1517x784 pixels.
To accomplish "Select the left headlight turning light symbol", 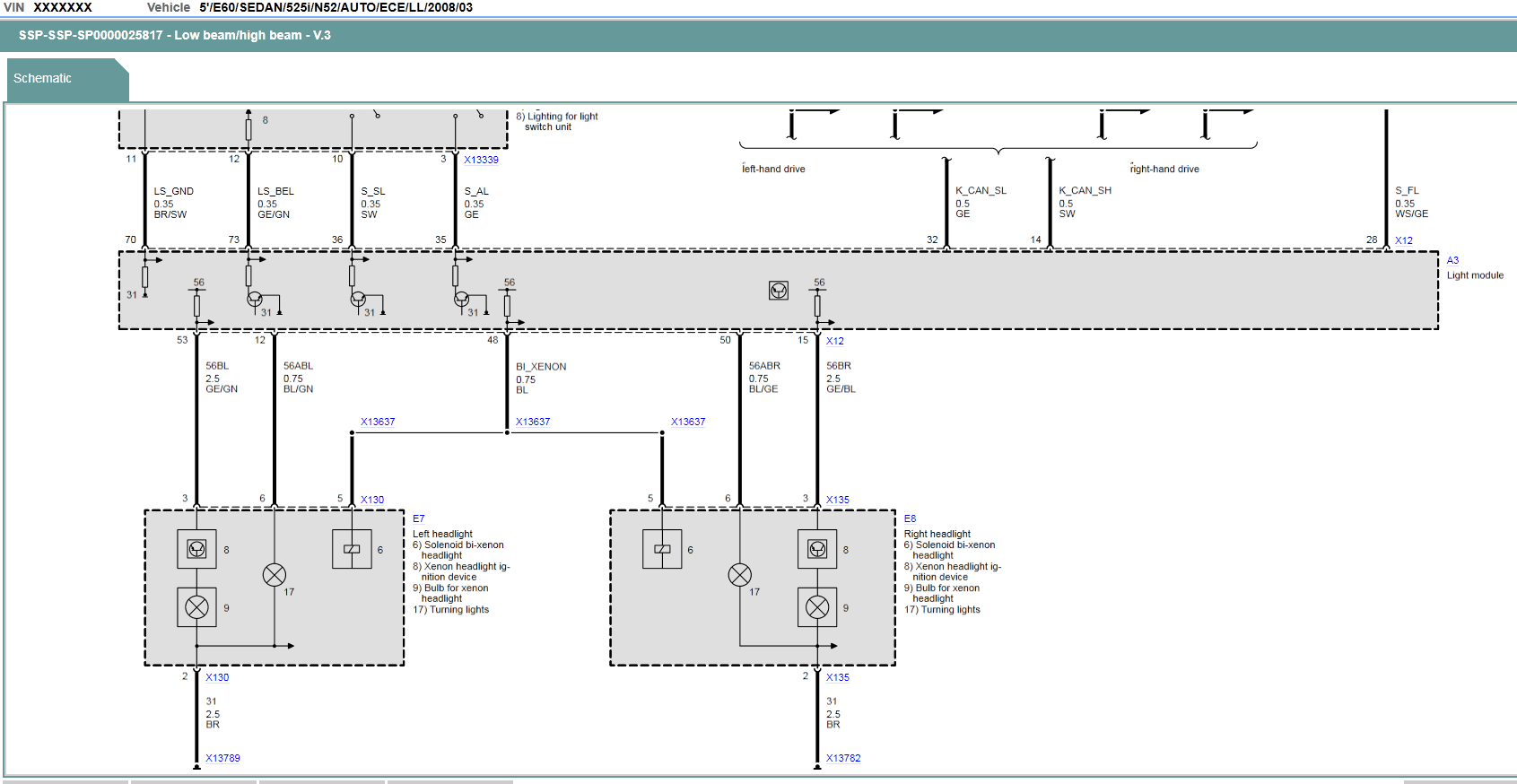I will point(275,575).
